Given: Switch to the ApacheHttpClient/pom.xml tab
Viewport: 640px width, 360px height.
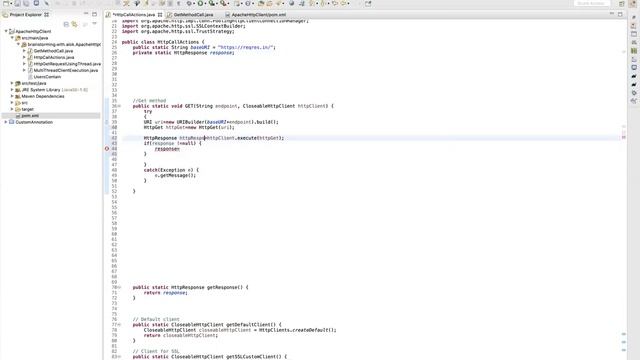Looking at the screenshot, I should pos(258,15).
